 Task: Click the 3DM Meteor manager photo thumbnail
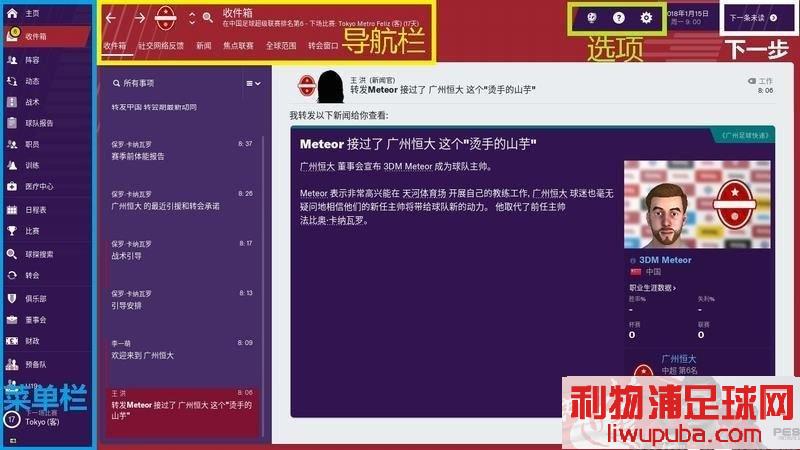click(697, 205)
